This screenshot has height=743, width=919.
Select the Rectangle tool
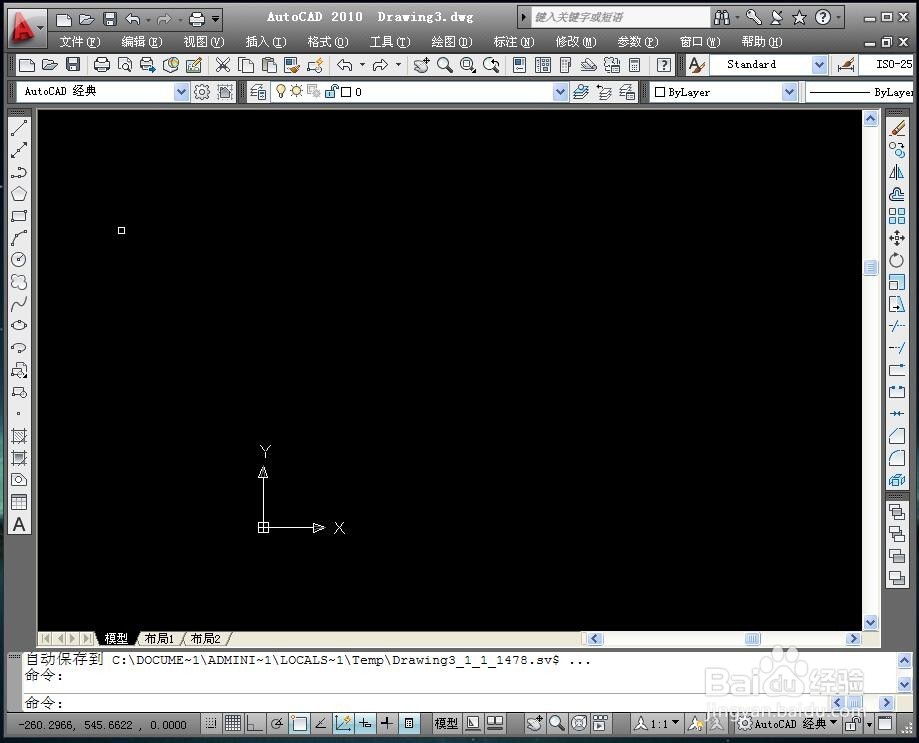[19, 216]
